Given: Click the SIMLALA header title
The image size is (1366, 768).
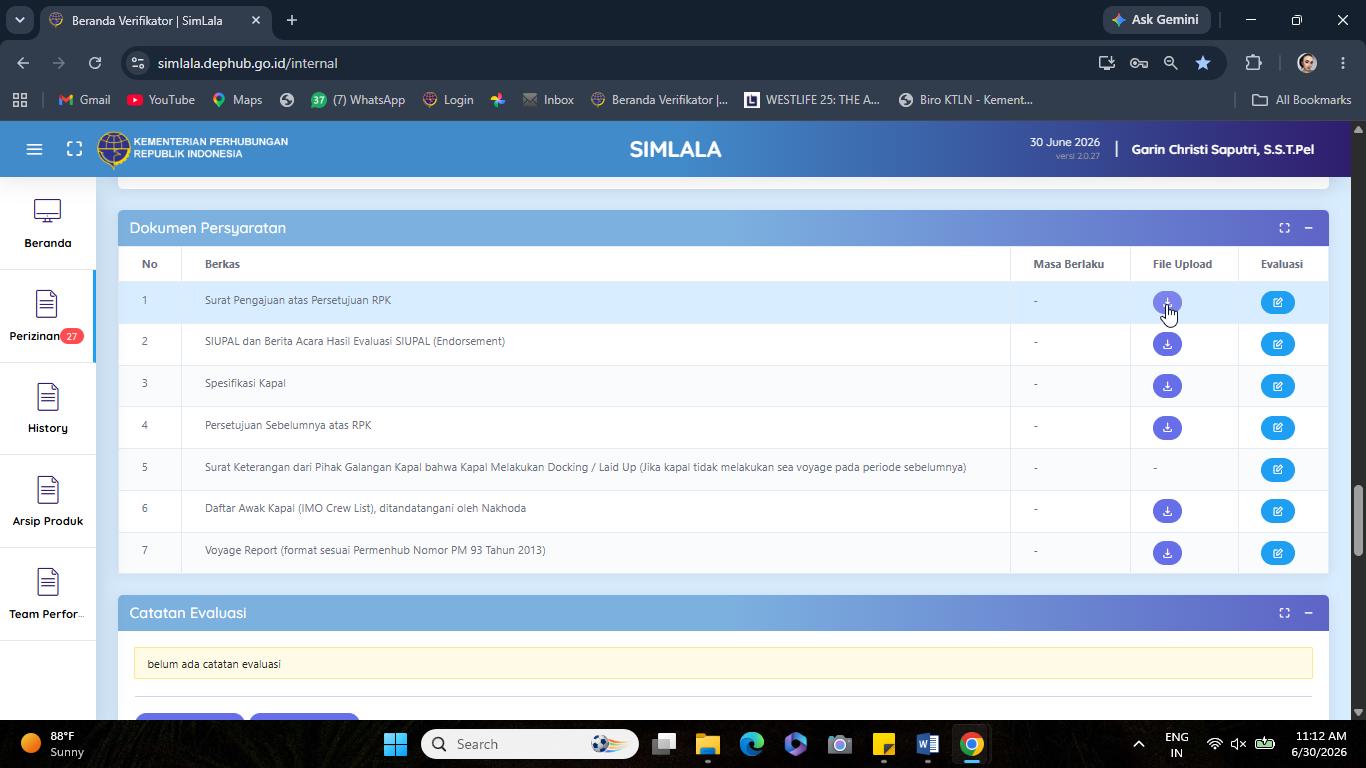Looking at the screenshot, I should (x=675, y=149).
